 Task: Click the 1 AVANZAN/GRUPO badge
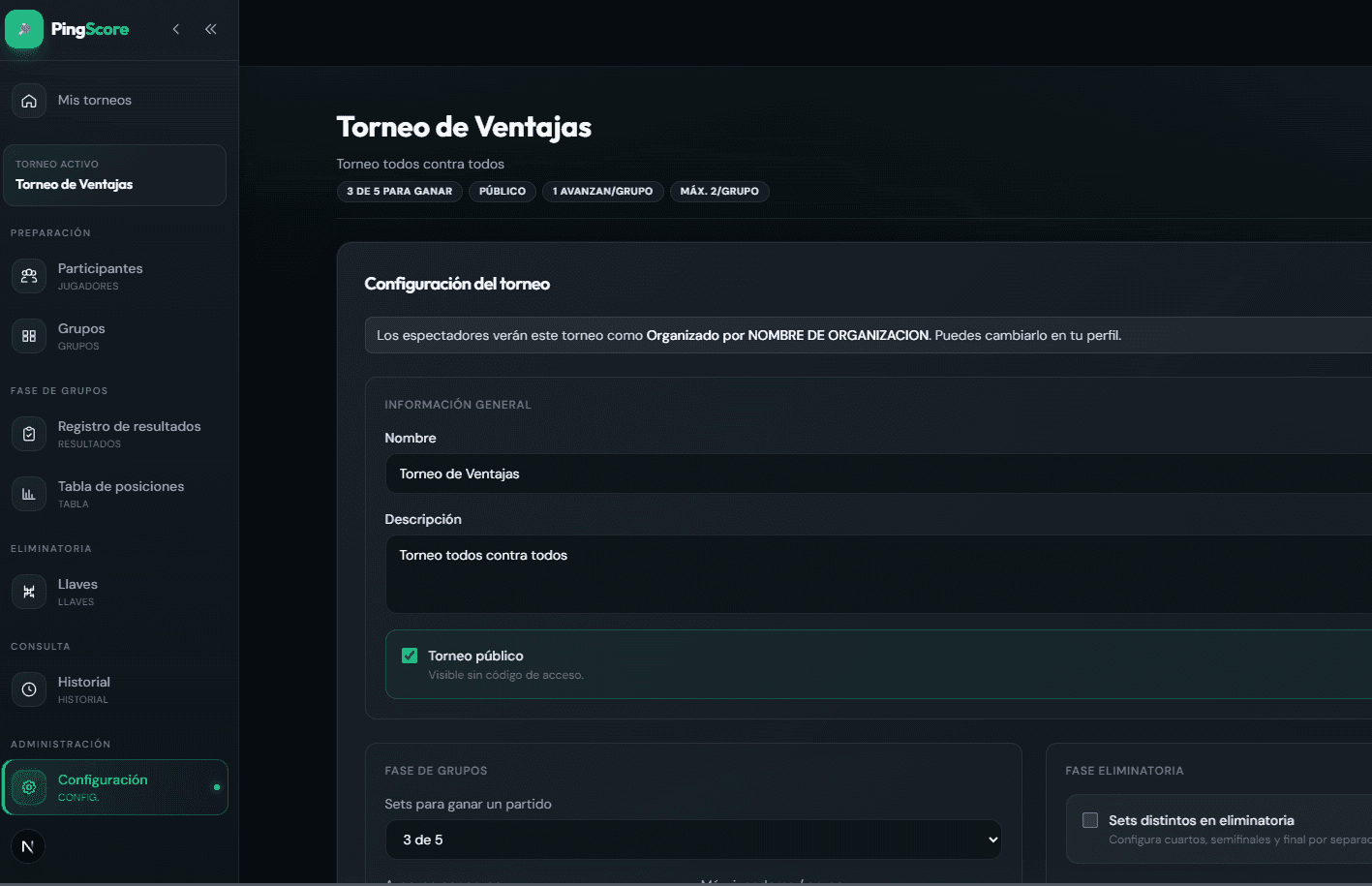tap(602, 192)
